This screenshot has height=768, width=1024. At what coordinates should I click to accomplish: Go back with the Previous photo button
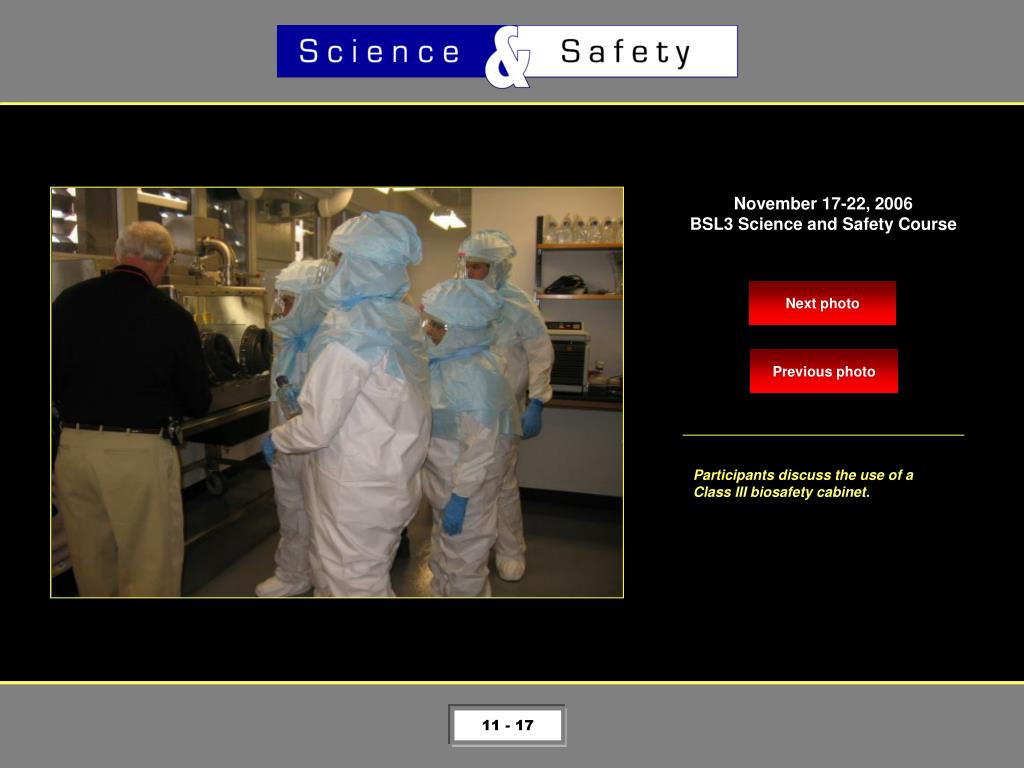(x=824, y=371)
